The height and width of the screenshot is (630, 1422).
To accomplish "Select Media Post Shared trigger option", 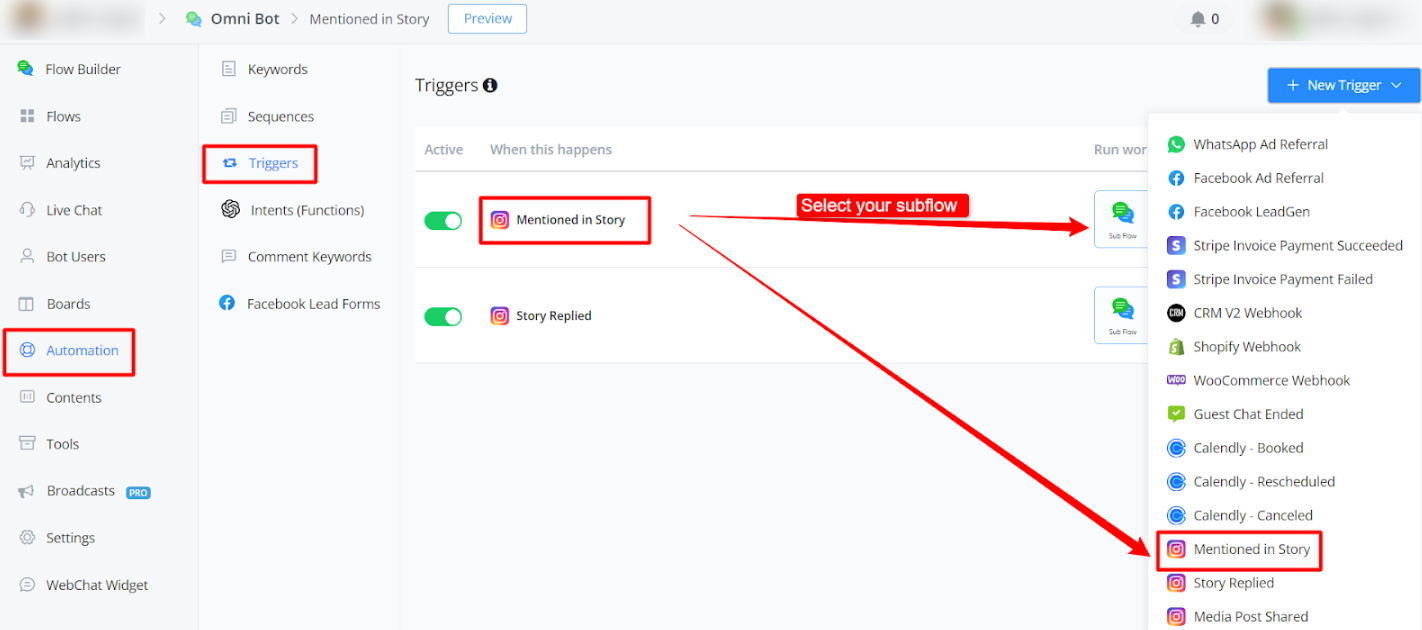I will (1250, 617).
